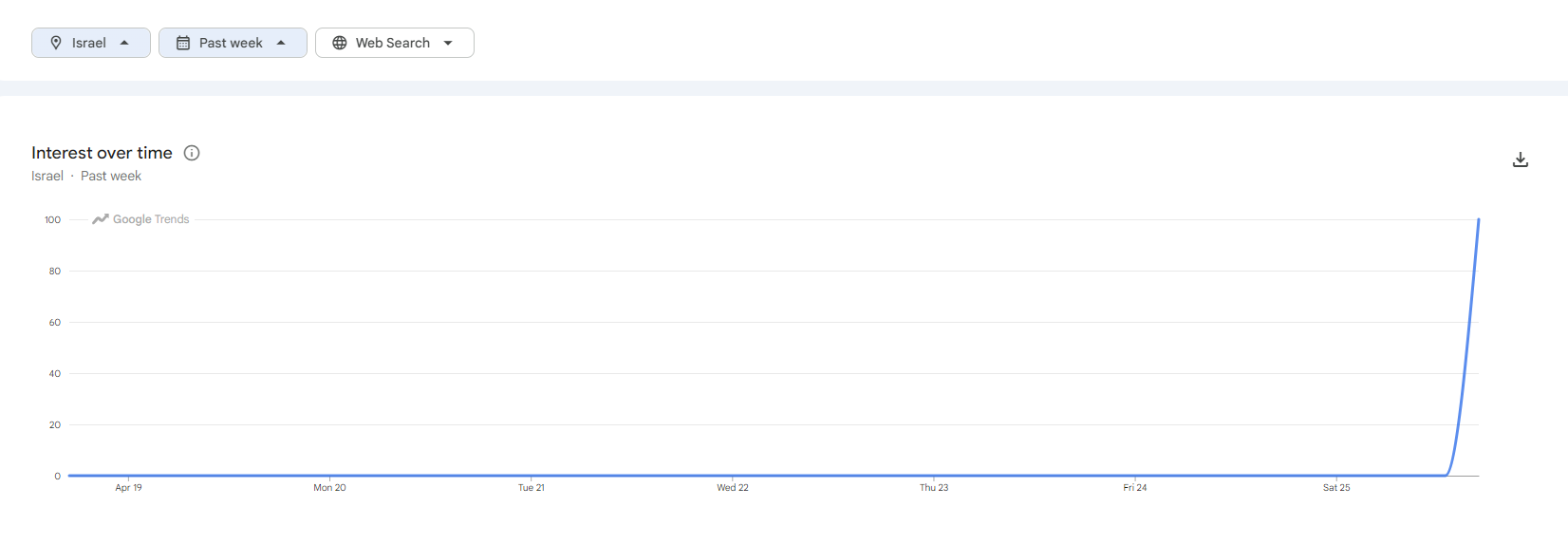The image size is (1568, 544).
Task: Click the "Thu 23" axis label
Action: click(x=934, y=488)
